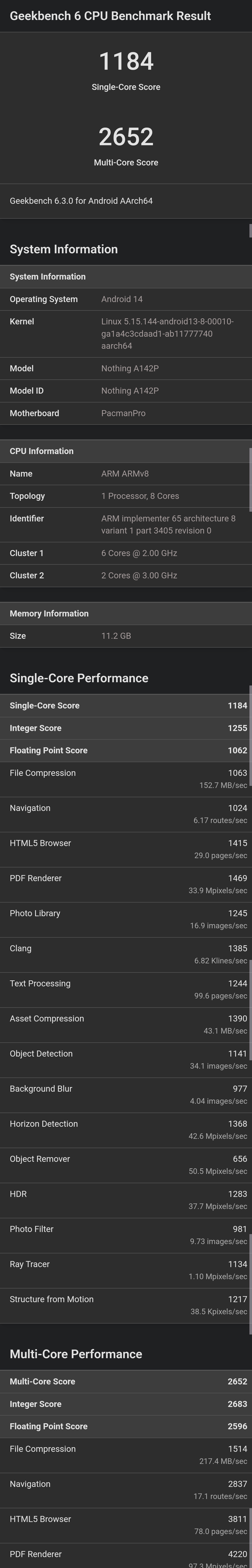This screenshot has width=252, height=1568.
Task: Select the 11.2 GB memory size value
Action: pyautogui.click(x=116, y=636)
